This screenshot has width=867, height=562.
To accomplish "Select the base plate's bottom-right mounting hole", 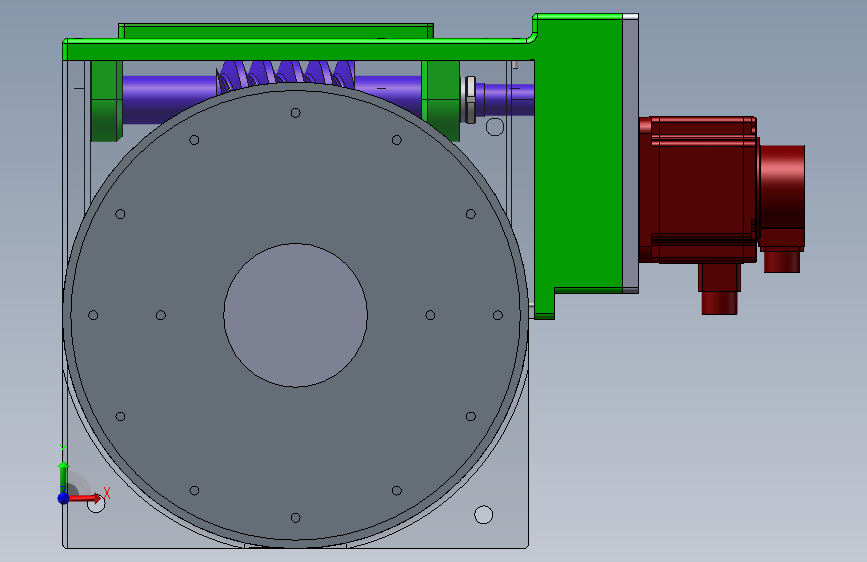I will pyautogui.click(x=484, y=514).
